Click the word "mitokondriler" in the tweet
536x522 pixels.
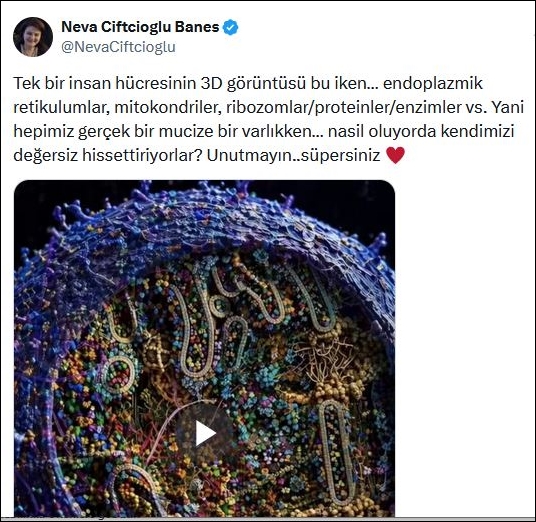166,107
